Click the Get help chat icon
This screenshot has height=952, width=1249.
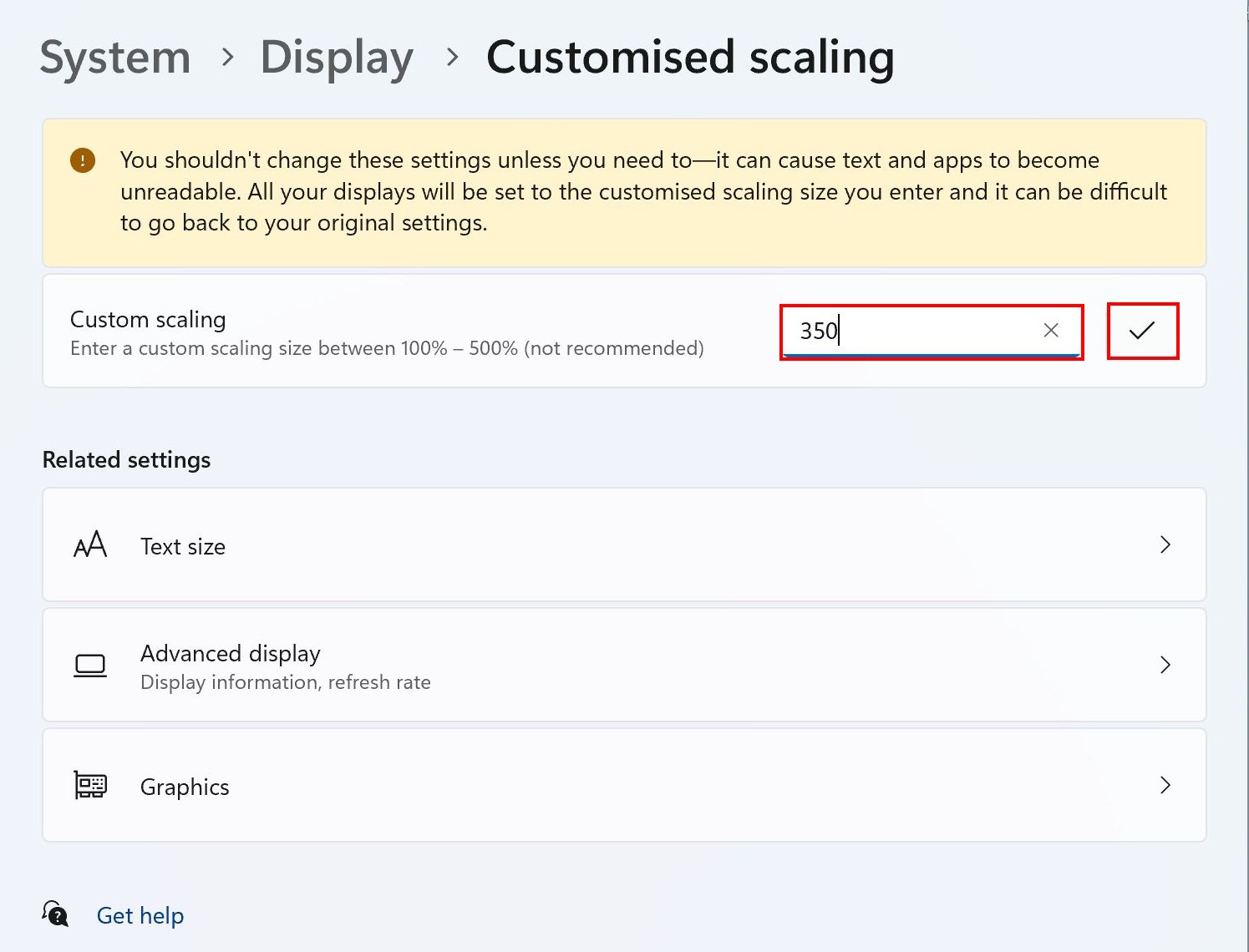(55, 914)
